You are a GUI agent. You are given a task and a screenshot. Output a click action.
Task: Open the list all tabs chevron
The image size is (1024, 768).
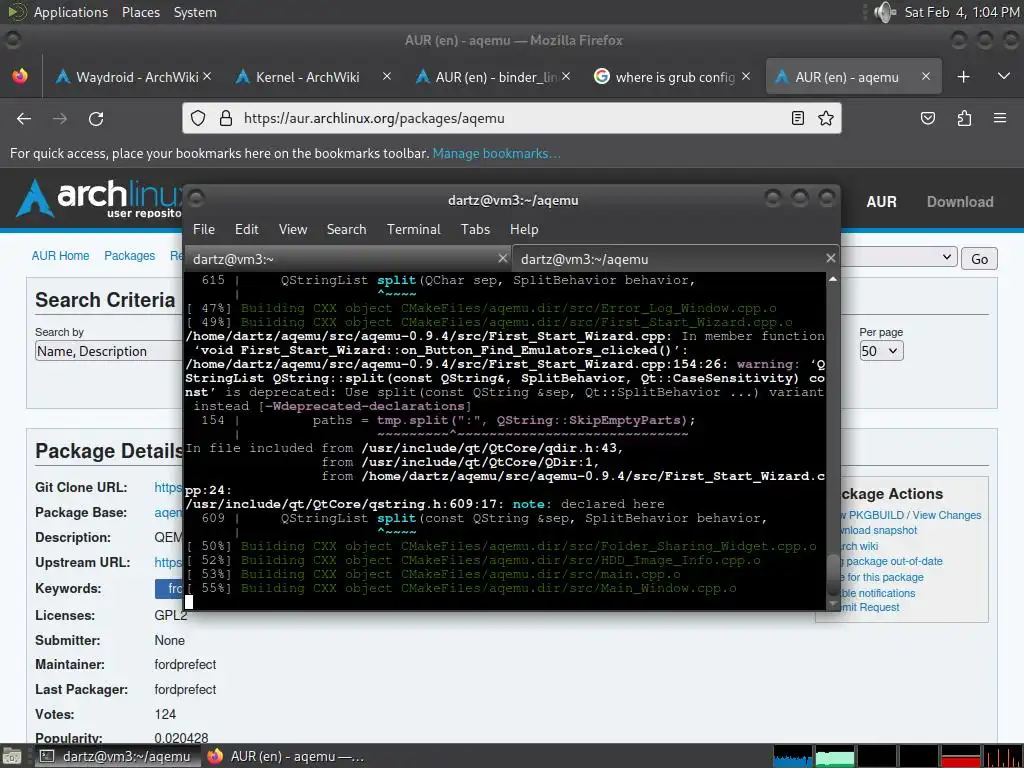coord(1004,77)
